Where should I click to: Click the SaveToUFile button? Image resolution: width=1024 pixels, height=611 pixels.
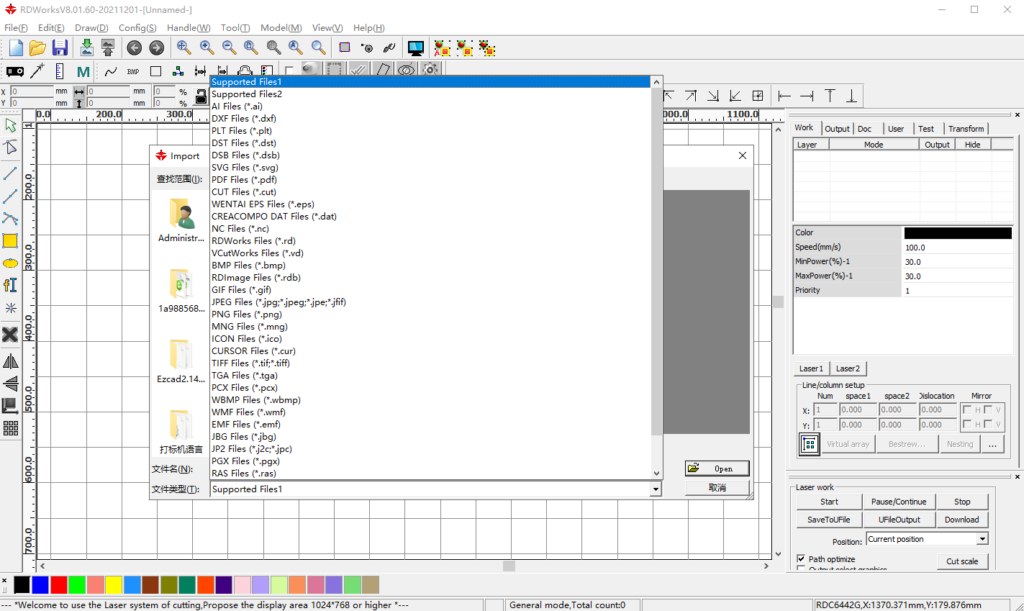[x=829, y=520]
